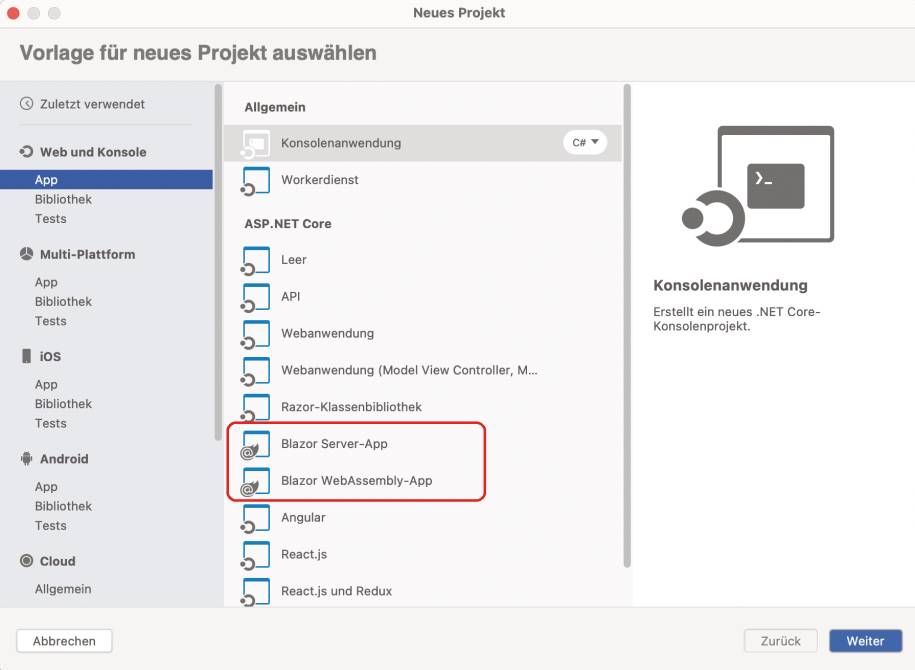This screenshot has width=915, height=670.
Task: Click the Angular template icon
Action: pyautogui.click(x=256, y=518)
